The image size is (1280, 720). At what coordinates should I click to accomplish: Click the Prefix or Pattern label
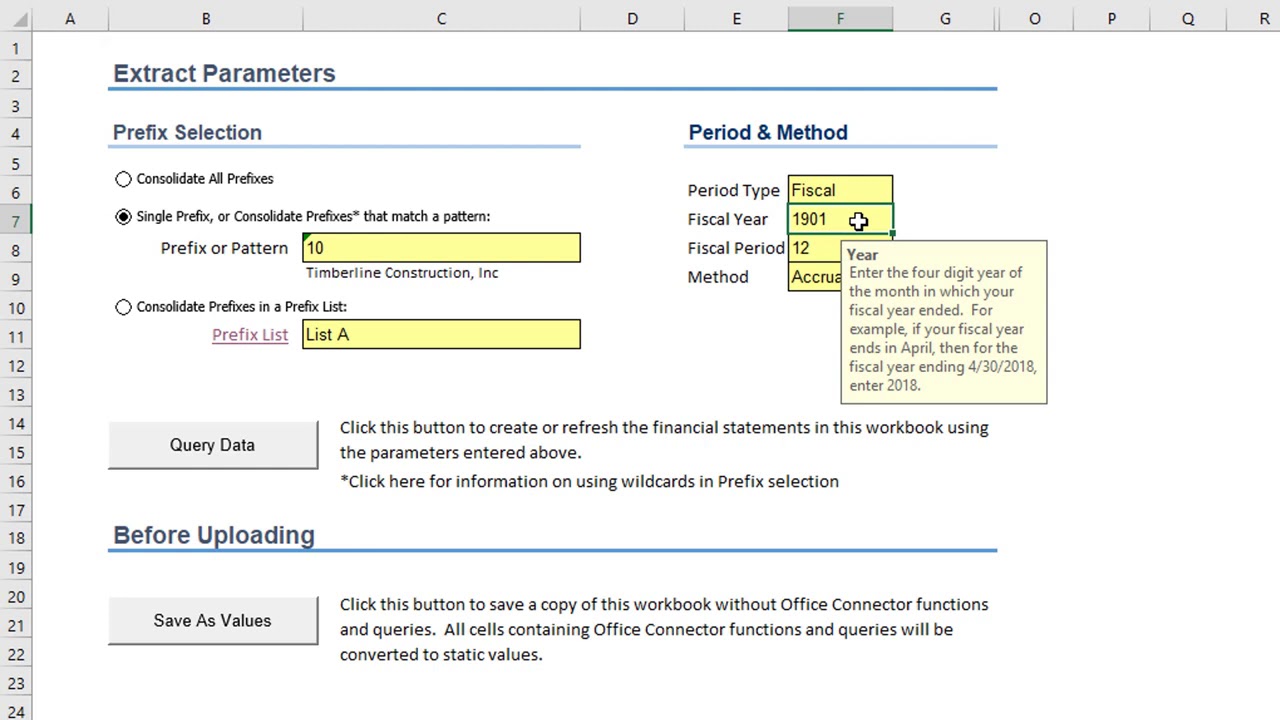point(224,248)
